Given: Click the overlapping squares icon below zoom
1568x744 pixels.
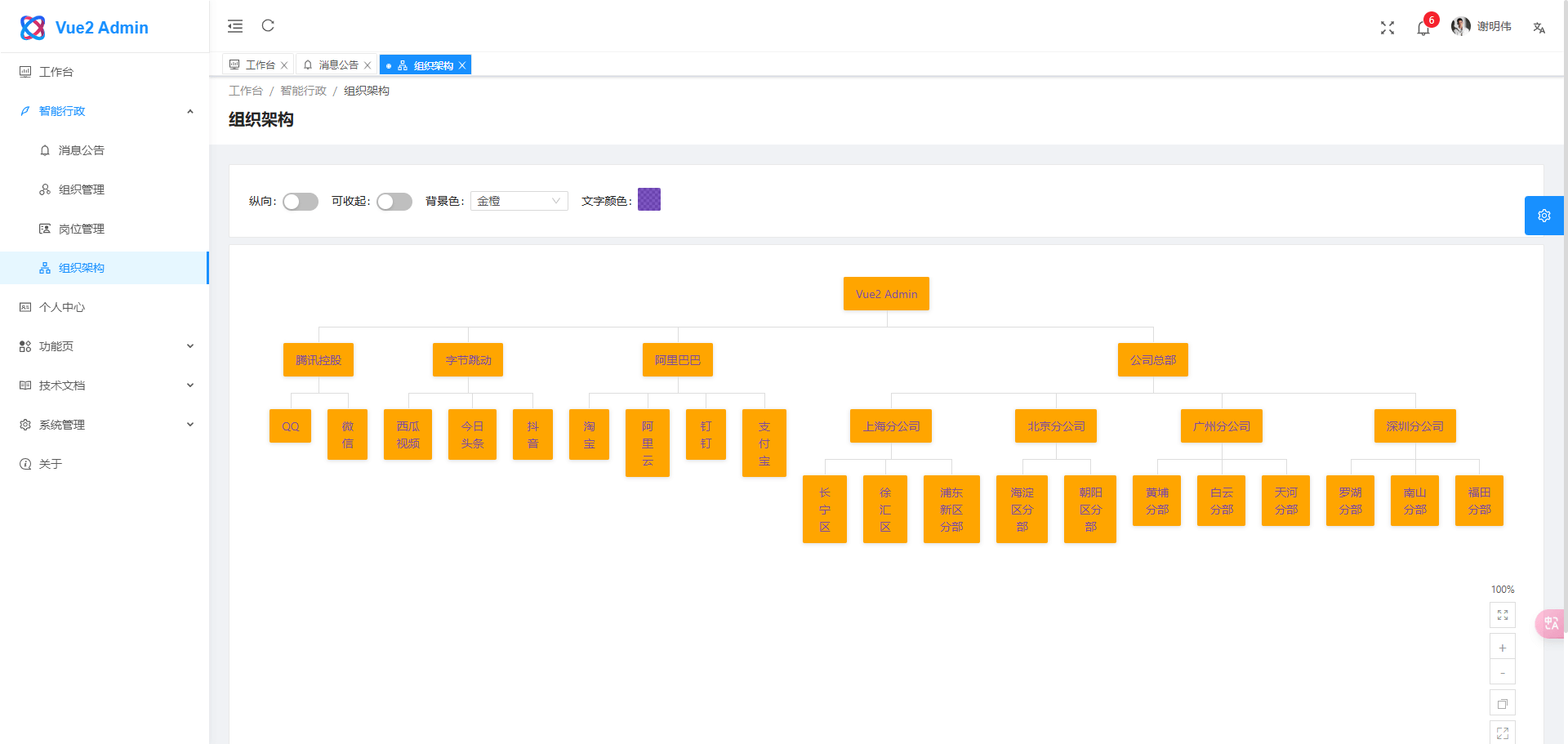Looking at the screenshot, I should click(x=1503, y=704).
